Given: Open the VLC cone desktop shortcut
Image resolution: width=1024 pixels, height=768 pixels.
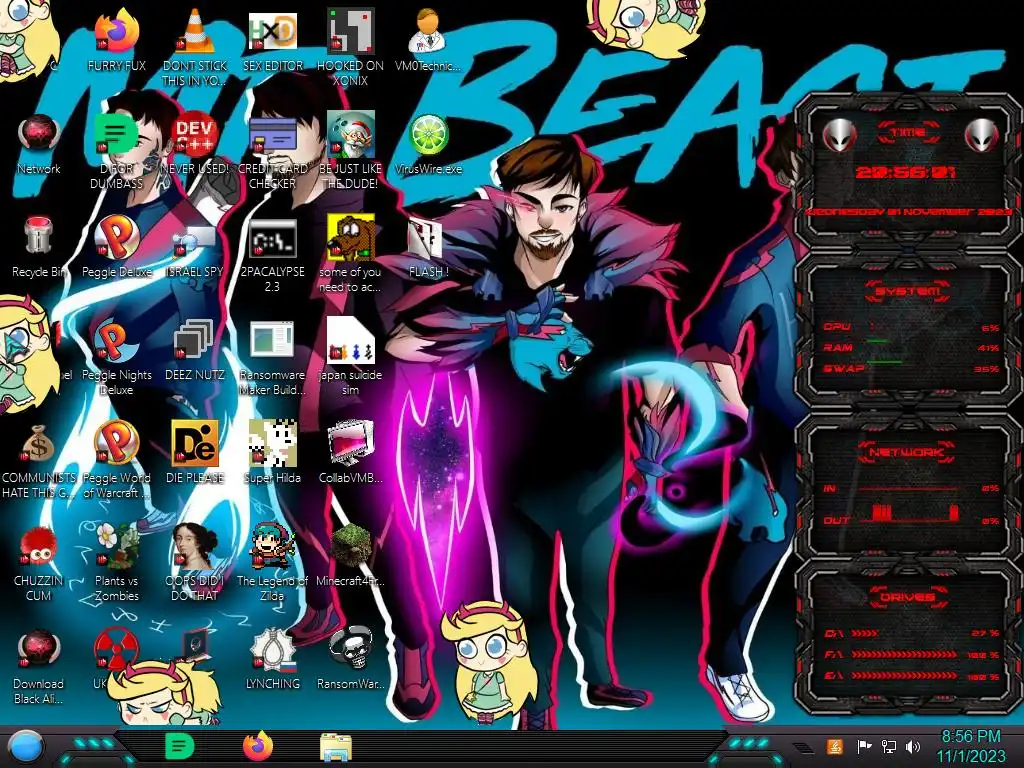Looking at the screenshot, I should pos(195,33).
